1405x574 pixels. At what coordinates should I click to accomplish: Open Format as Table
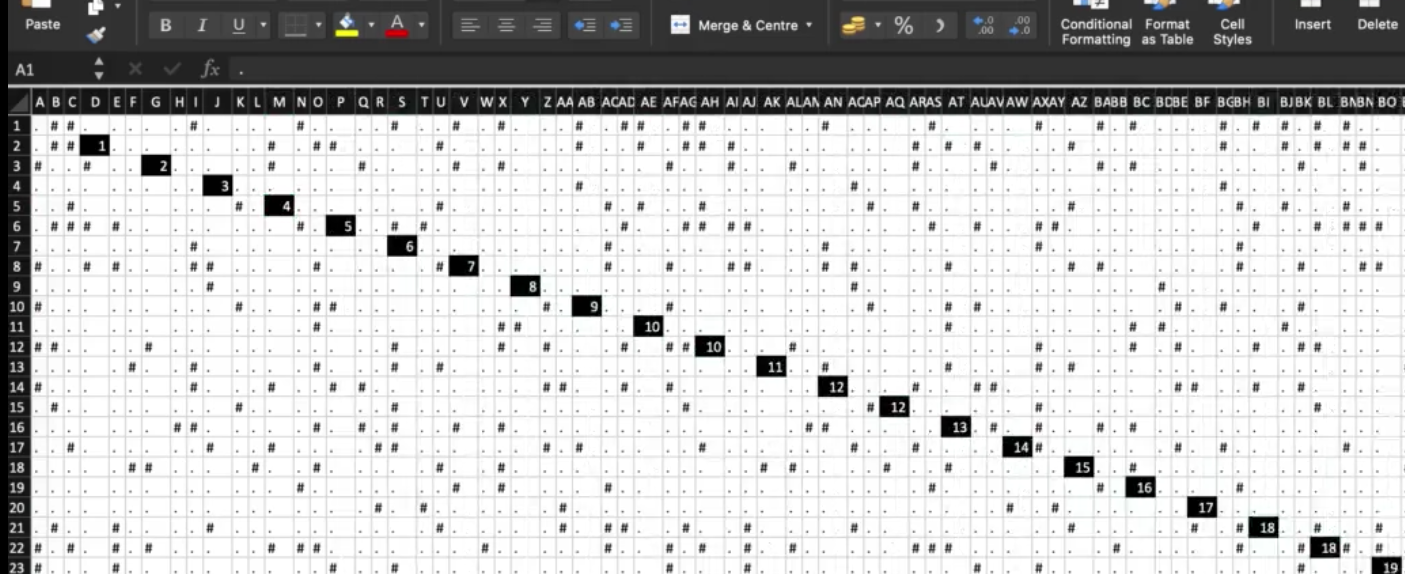[x=1167, y=24]
